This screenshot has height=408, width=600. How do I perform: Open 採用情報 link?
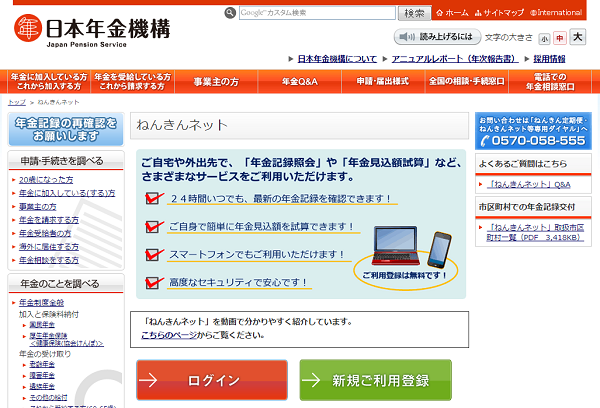click(549, 59)
